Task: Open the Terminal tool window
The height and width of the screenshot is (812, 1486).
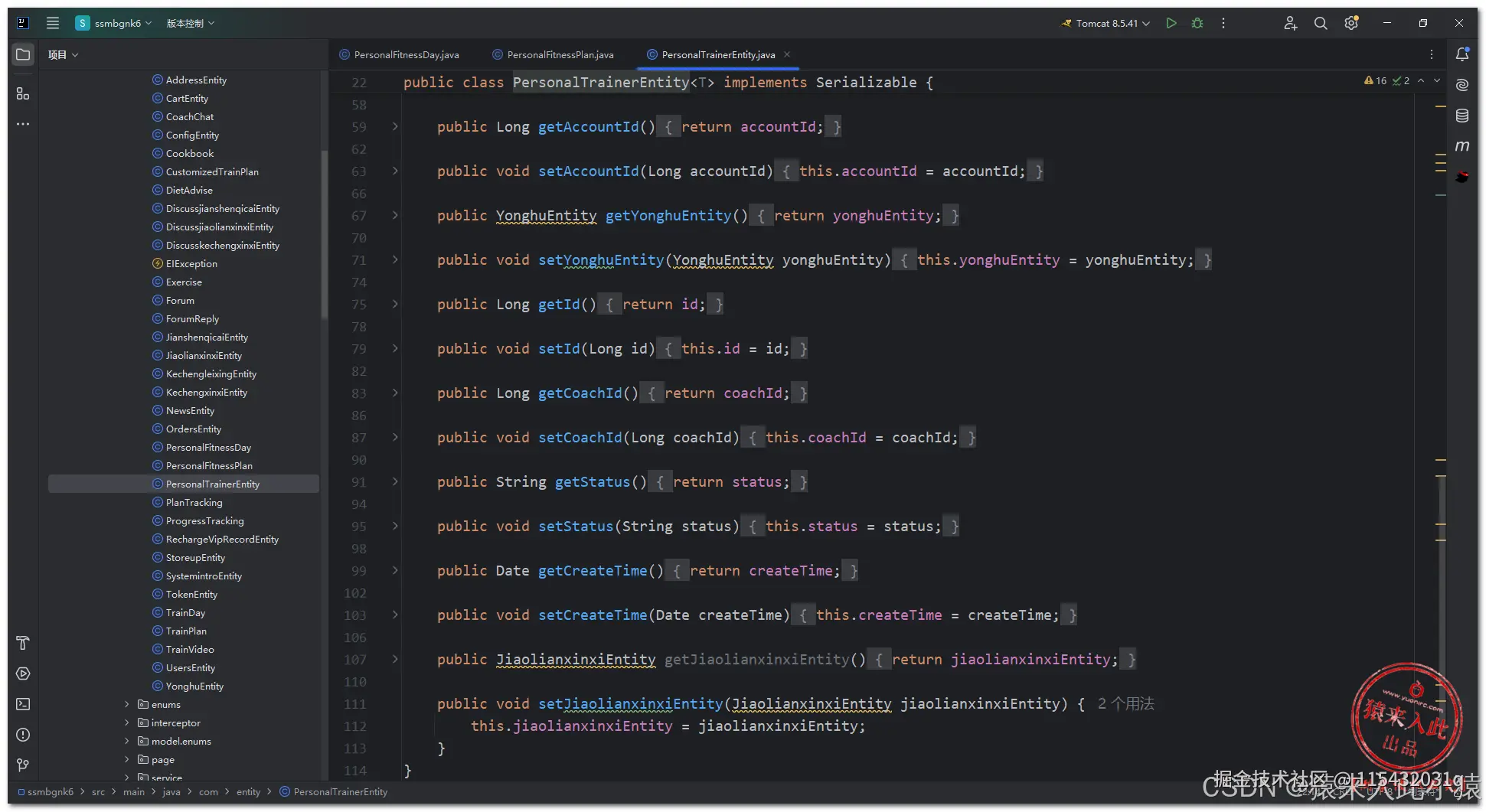Action: [23, 704]
